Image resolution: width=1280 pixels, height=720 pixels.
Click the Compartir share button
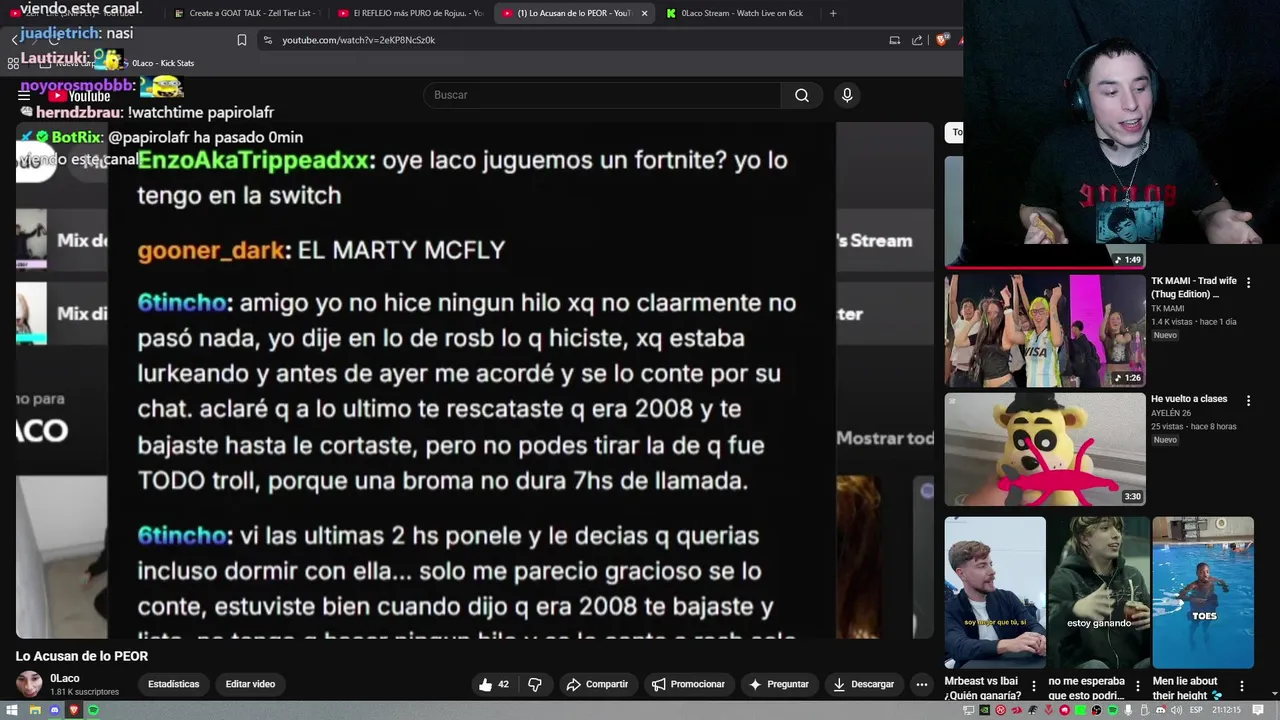click(597, 684)
